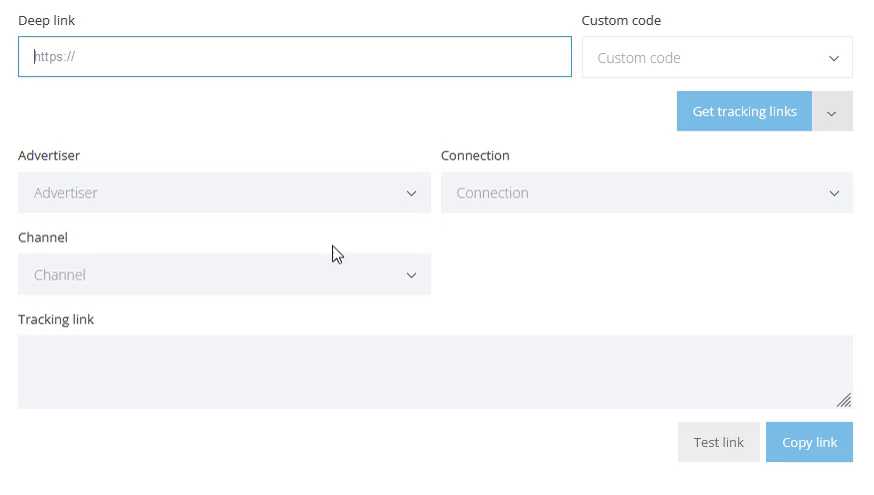Click the chevron arrow in Custom code field

(834, 59)
